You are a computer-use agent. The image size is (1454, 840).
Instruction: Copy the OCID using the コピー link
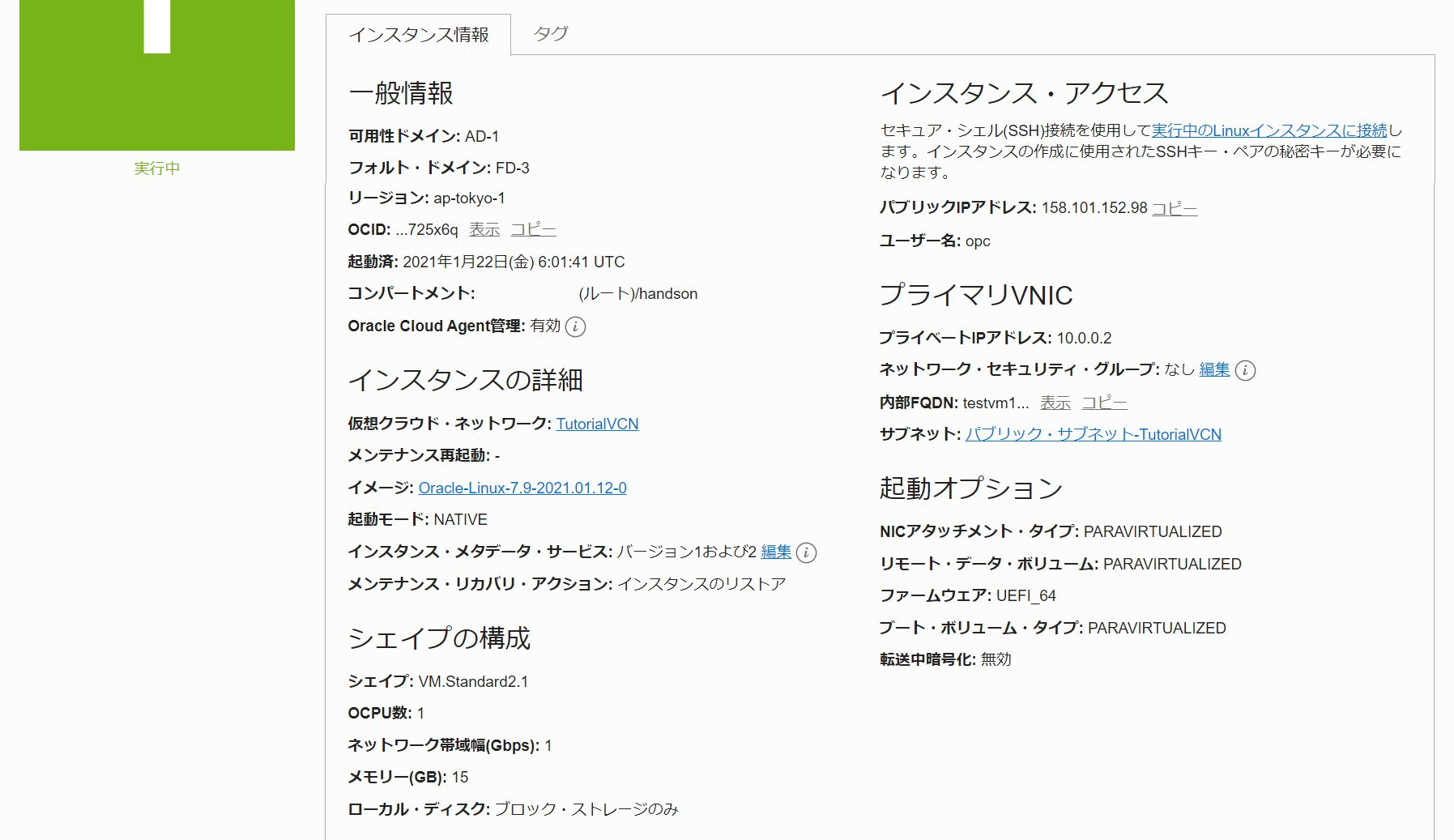[533, 229]
